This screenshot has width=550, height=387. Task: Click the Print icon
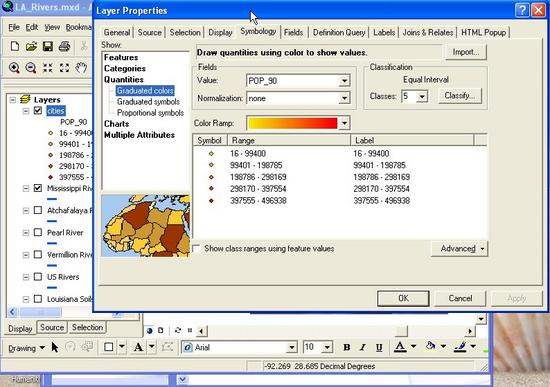[x=64, y=46]
